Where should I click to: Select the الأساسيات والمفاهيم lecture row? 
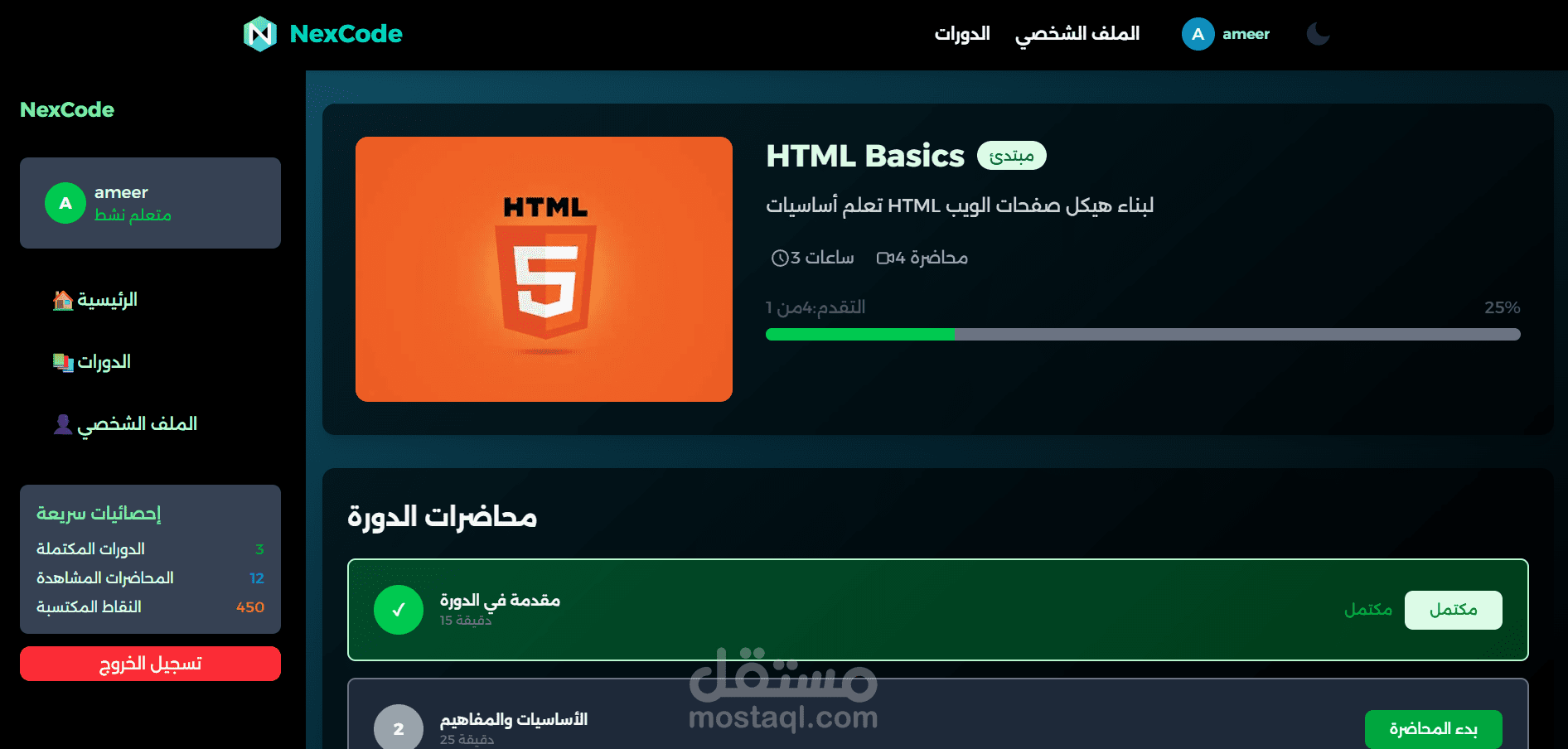point(937,714)
